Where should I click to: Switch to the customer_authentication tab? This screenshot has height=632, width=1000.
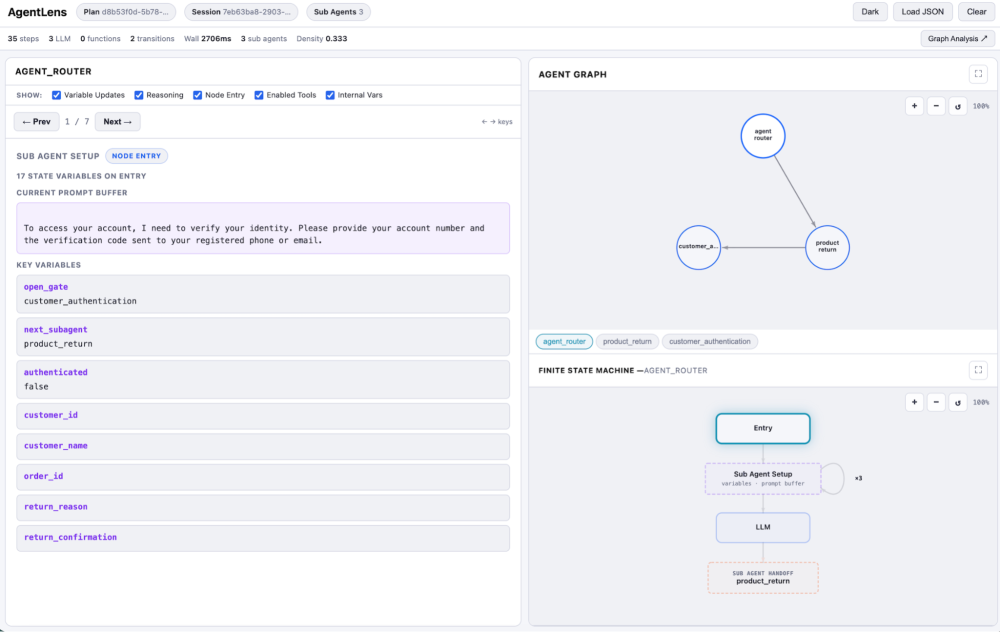pos(709,341)
